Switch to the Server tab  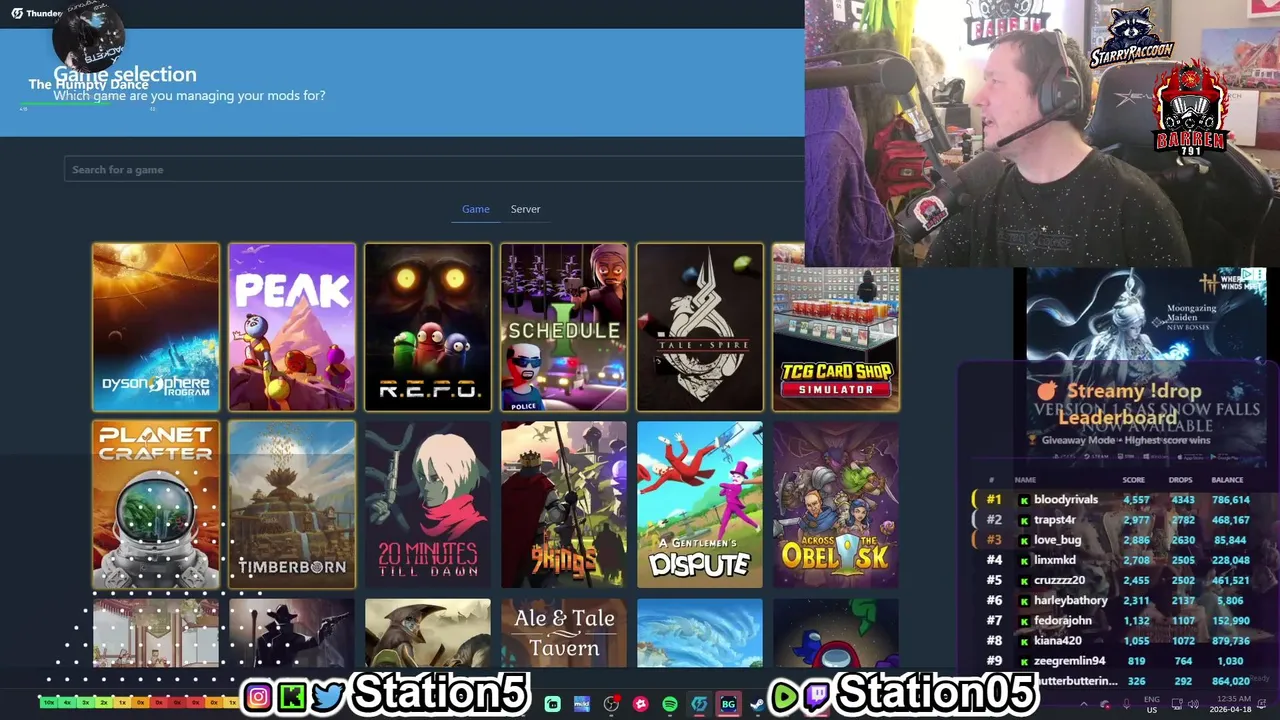point(525,209)
